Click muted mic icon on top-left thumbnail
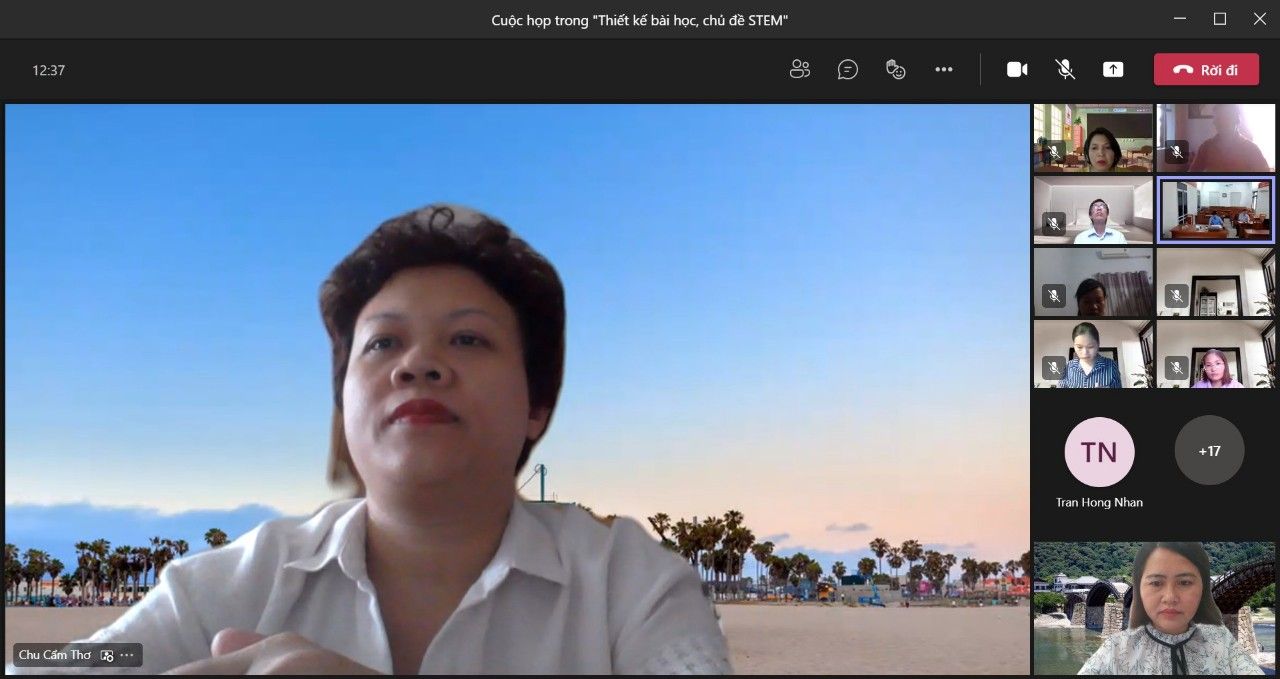This screenshot has height=679, width=1280. point(1053,152)
